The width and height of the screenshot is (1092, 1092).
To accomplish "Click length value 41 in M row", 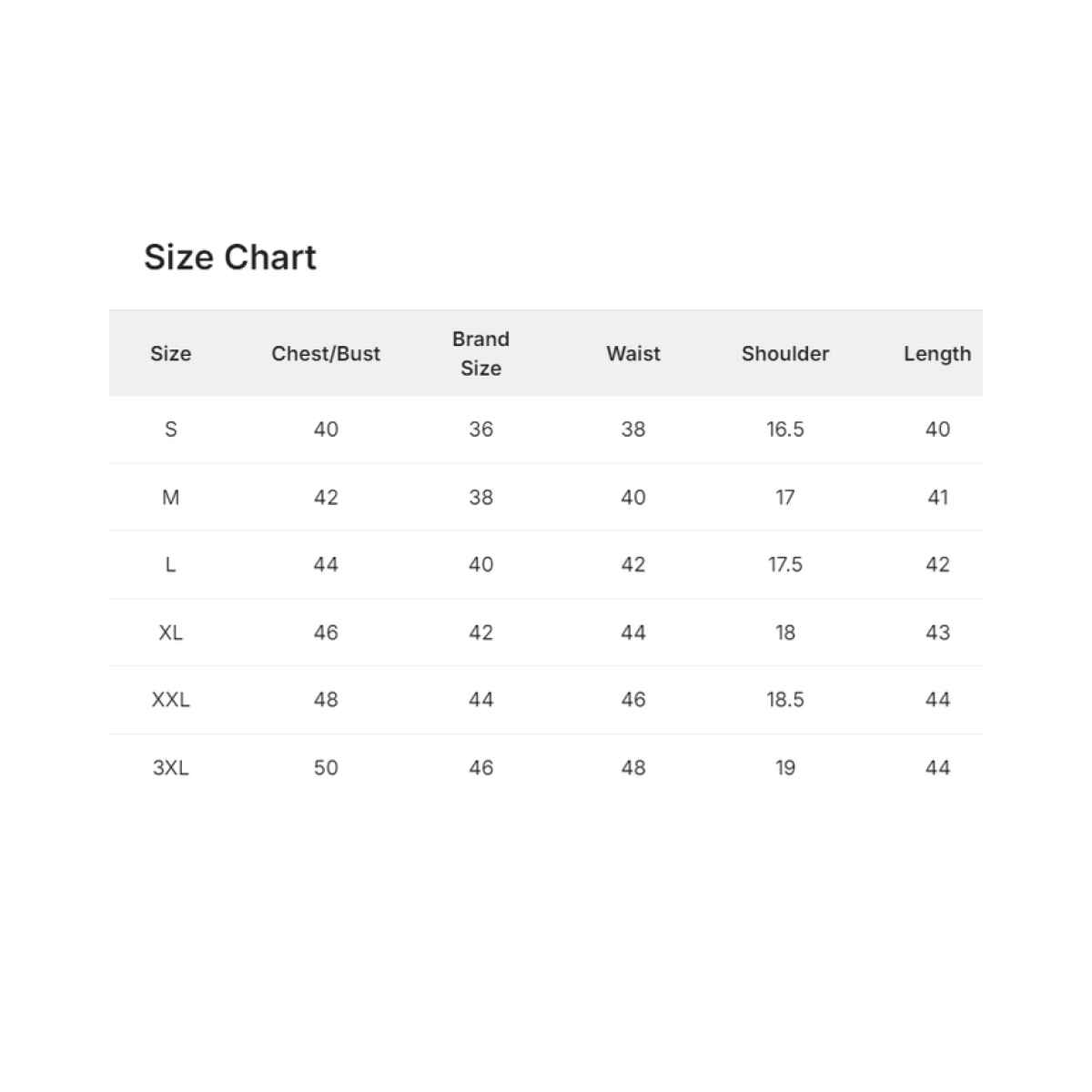I will click(x=937, y=497).
